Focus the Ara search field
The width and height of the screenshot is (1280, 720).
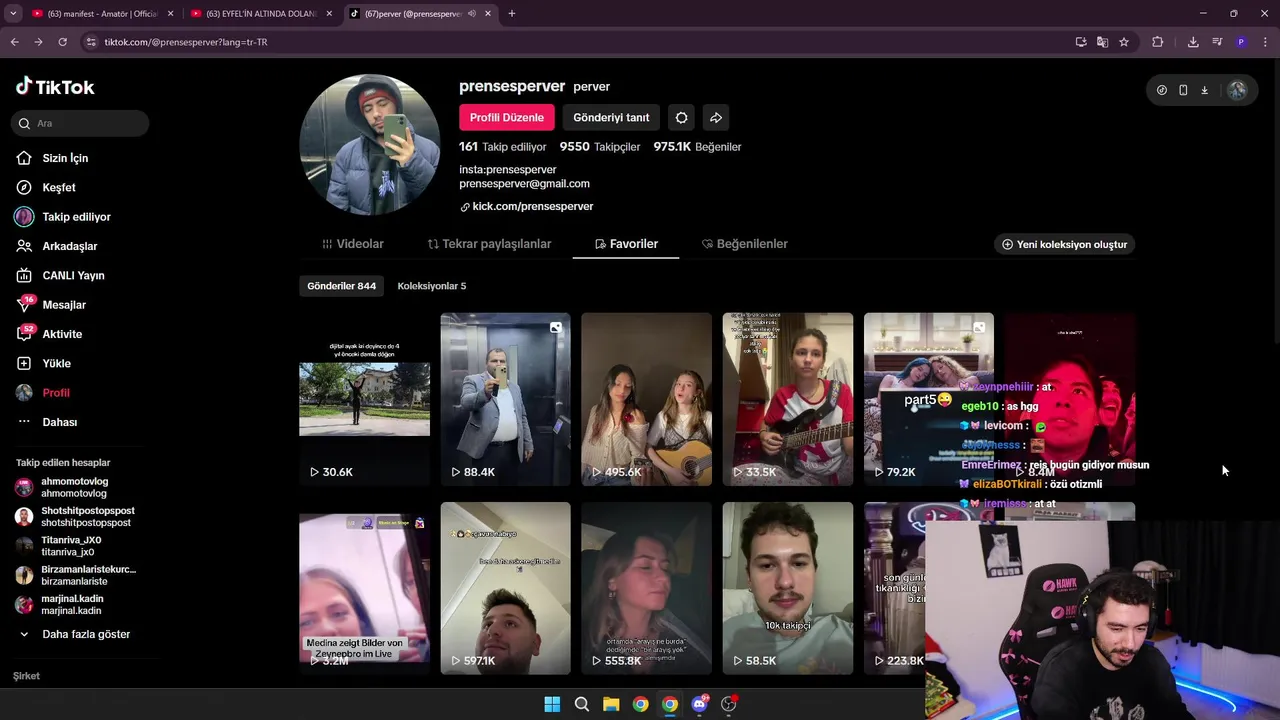point(80,123)
